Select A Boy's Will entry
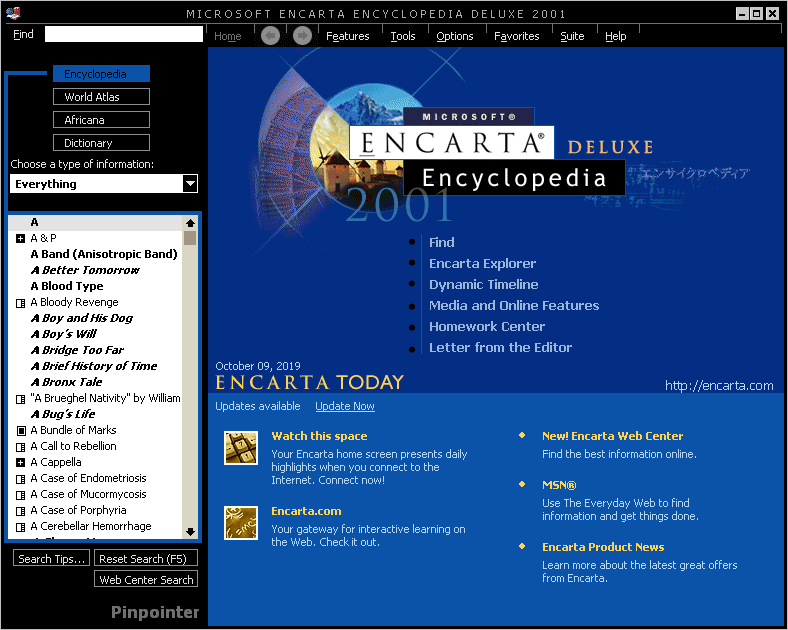 [63, 334]
